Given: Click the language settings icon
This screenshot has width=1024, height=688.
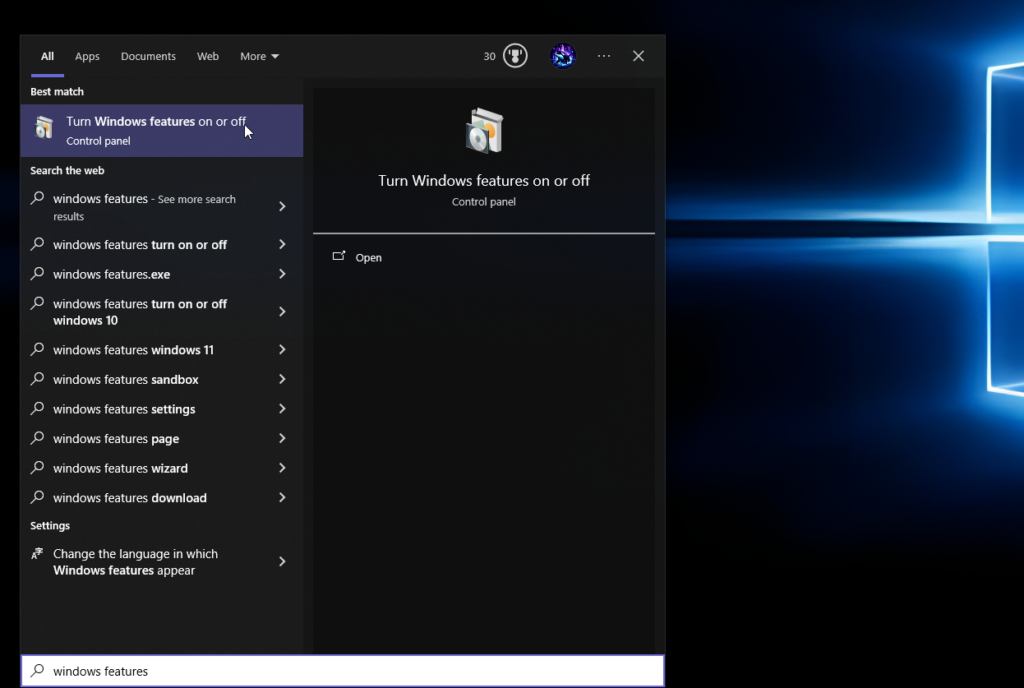Looking at the screenshot, I should pos(37,554).
